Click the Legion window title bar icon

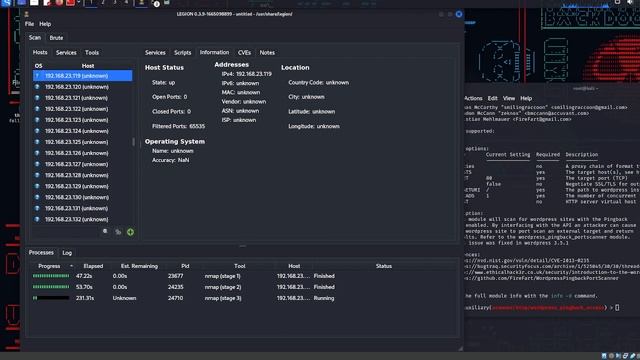pos(27,14)
